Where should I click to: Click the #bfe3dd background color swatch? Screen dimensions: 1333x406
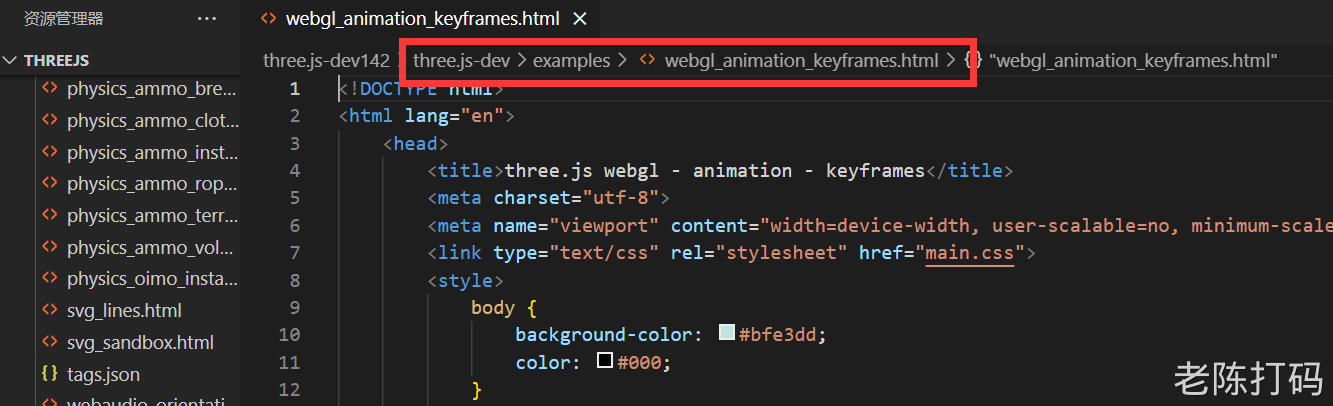pos(727,334)
